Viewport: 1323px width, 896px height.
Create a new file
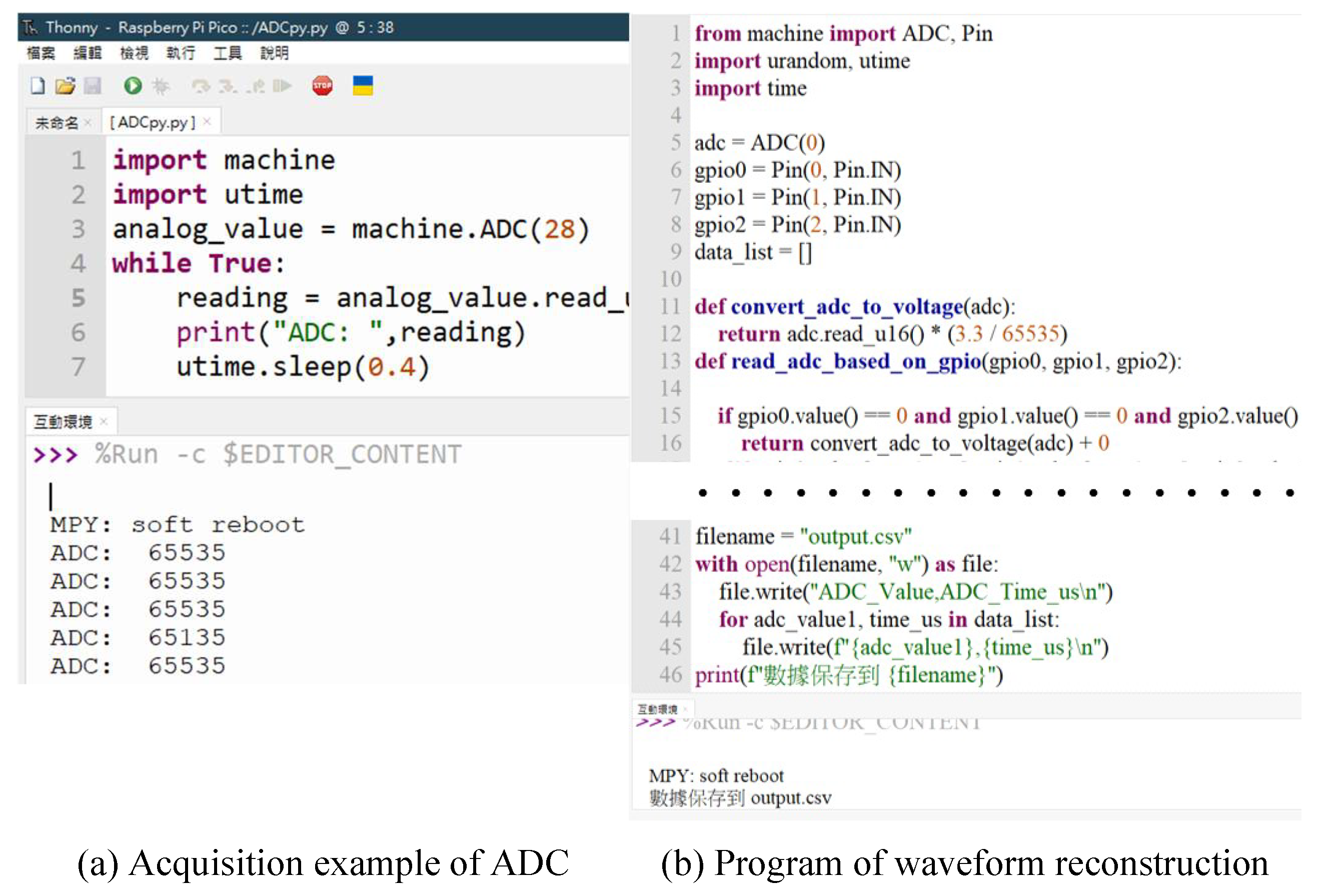(39, 86)
